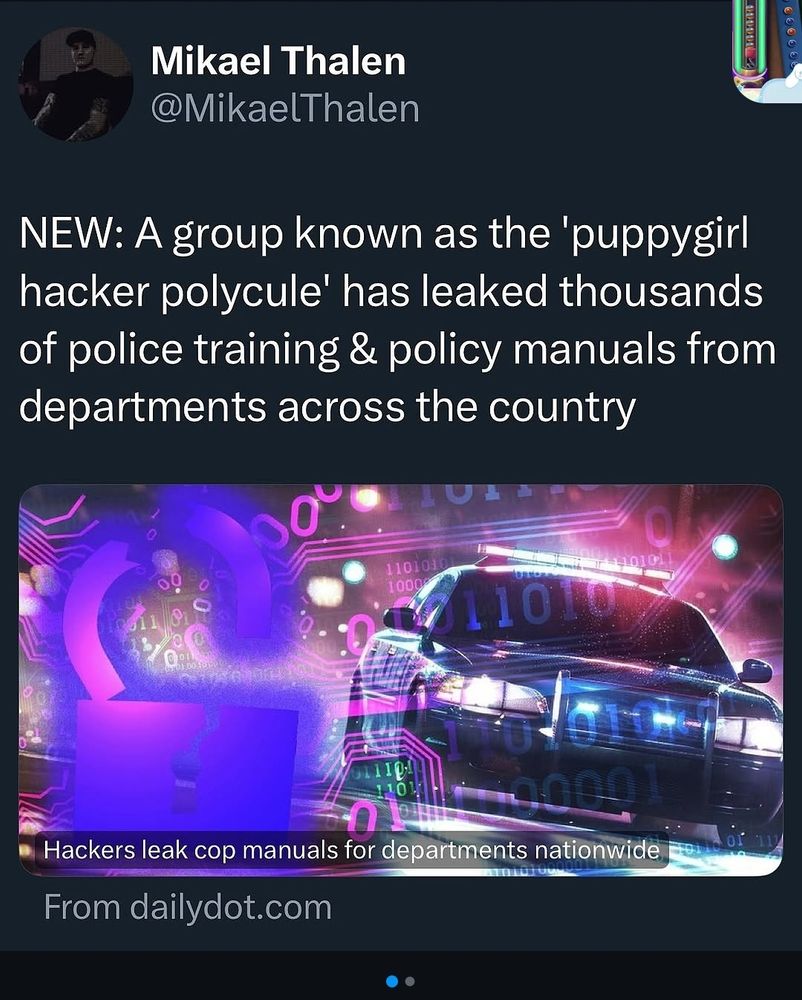Tap the police car's roof light bar
The image size is (802, 1000).
pyautogui.click(x=574, y=561)
